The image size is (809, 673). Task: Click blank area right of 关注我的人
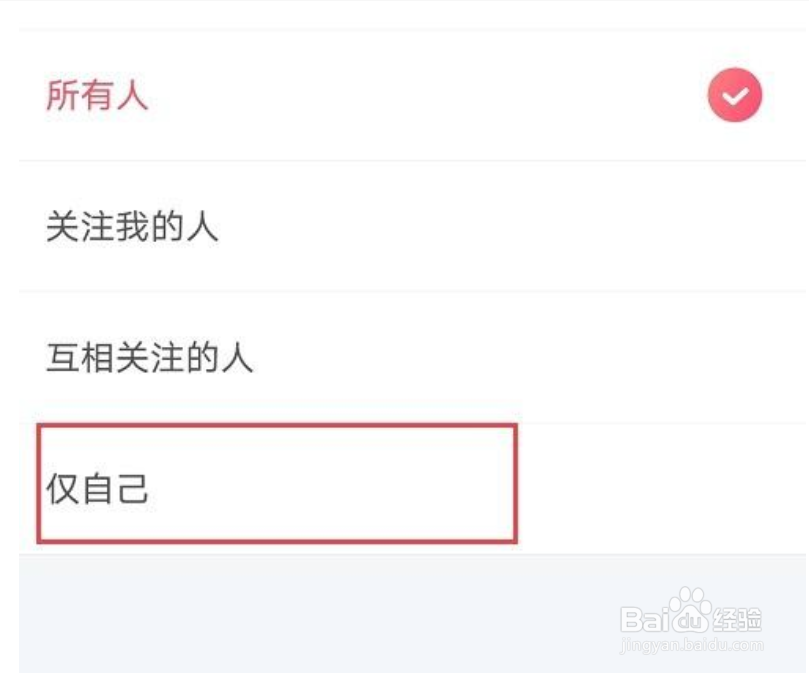pyautogui.click(x=512, y=227)
